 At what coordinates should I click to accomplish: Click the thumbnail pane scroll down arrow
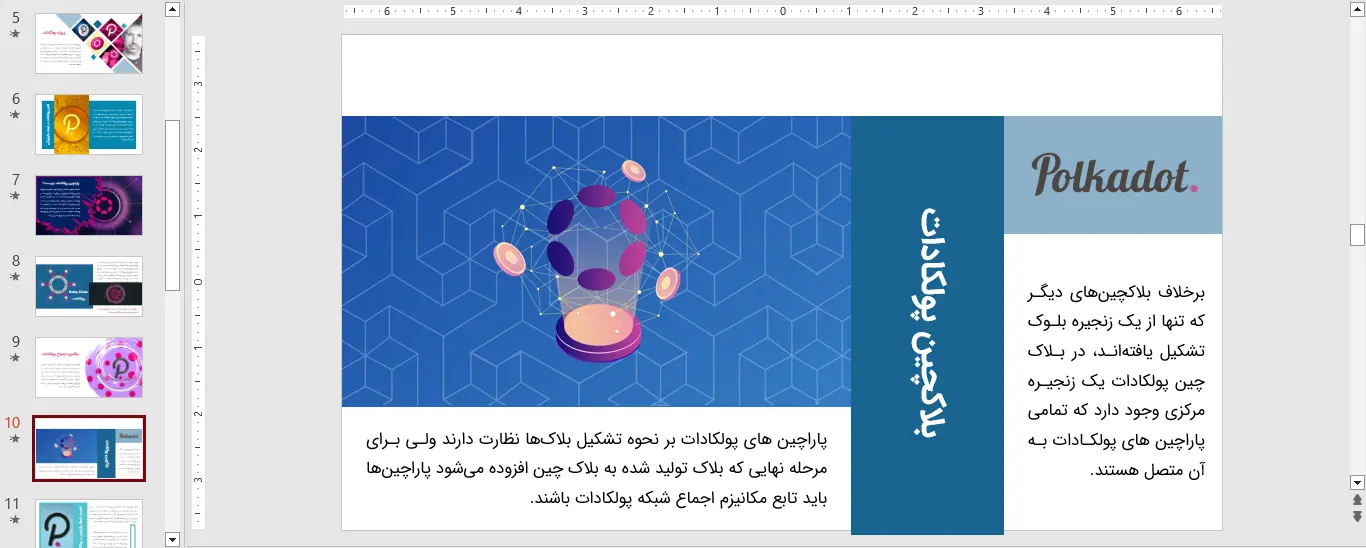tap(172, 539)
